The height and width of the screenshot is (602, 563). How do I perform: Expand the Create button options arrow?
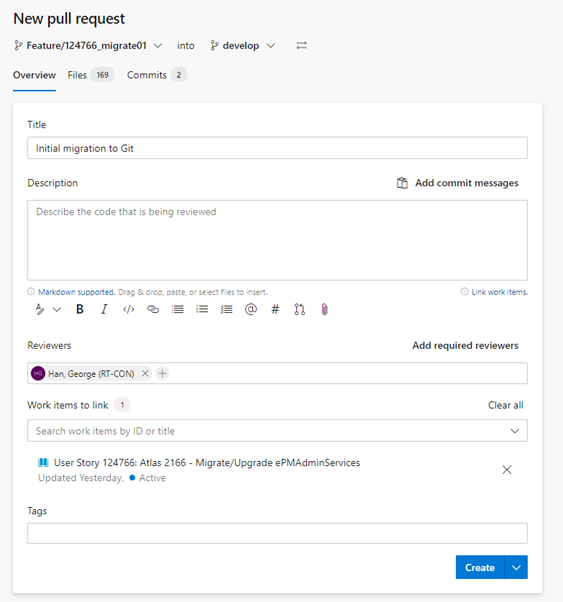tap(516, 567)
